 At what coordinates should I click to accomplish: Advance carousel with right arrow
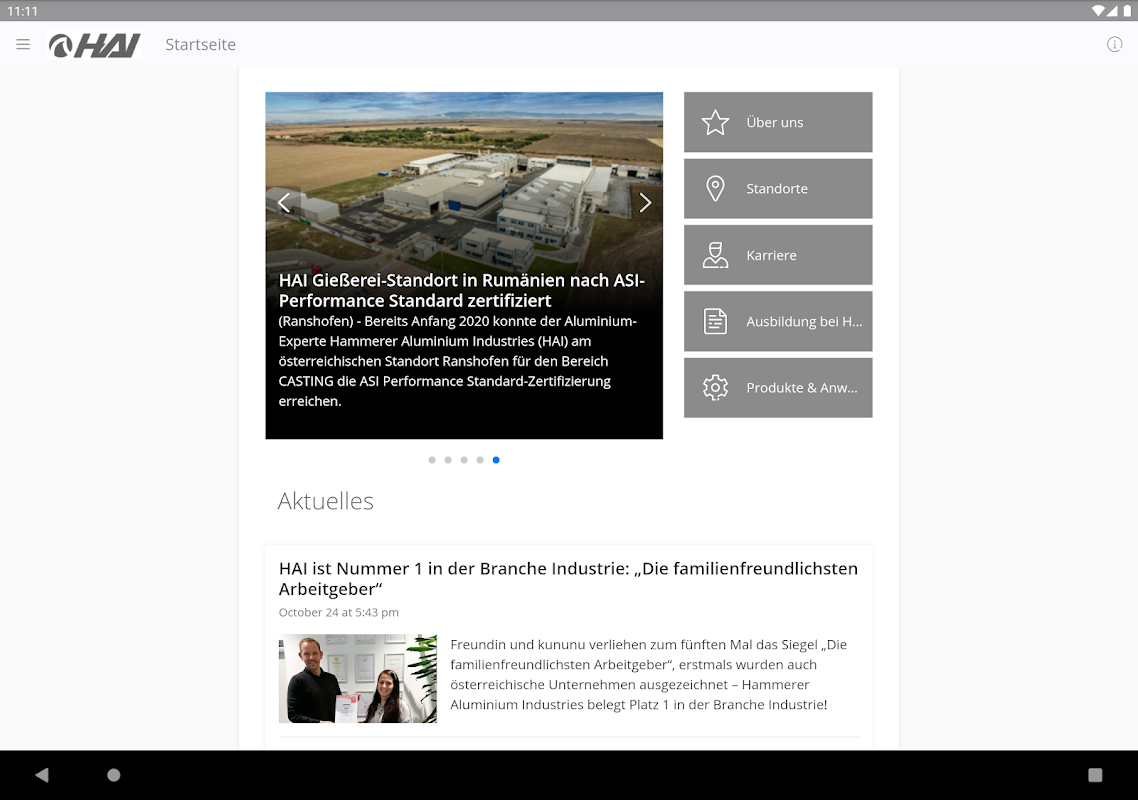644,203
